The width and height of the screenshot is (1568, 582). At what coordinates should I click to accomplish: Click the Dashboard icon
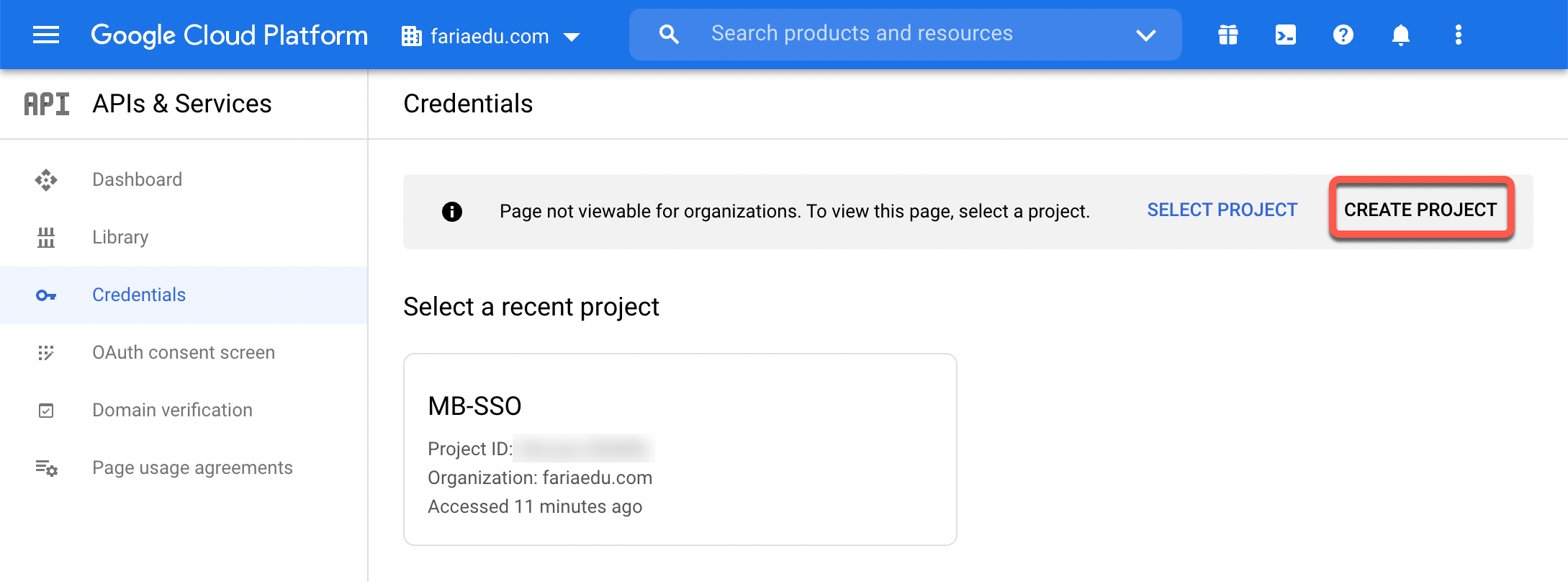(x=46, y=179)
